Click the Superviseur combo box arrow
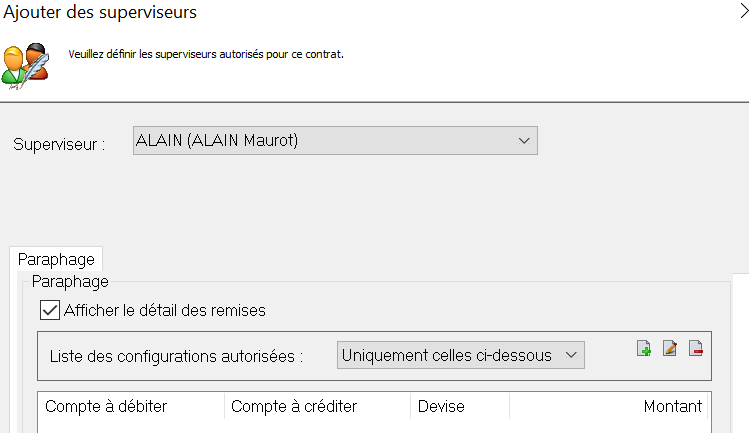Viewport: 749px width, 433px height. point(524,141)
